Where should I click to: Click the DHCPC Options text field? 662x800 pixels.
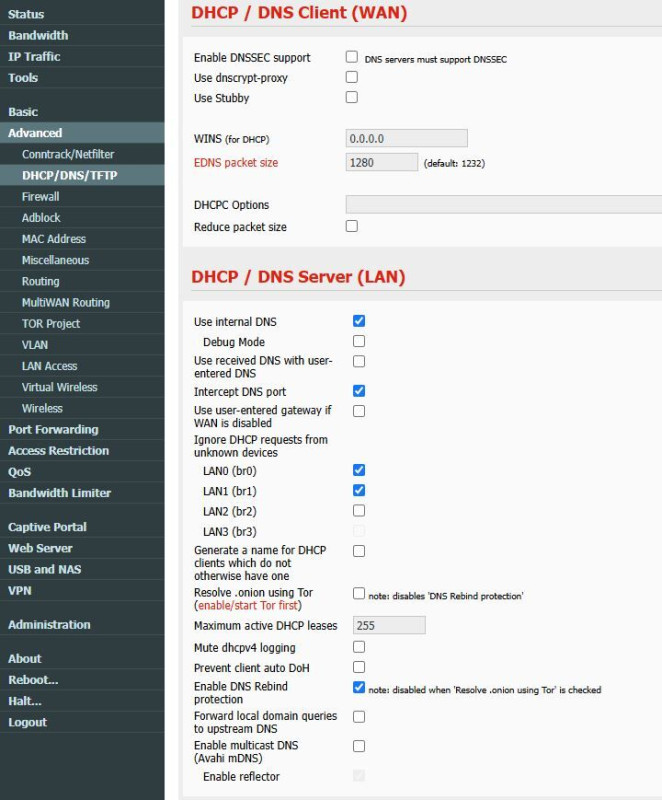pyautogui.click(x=504, y=205)
